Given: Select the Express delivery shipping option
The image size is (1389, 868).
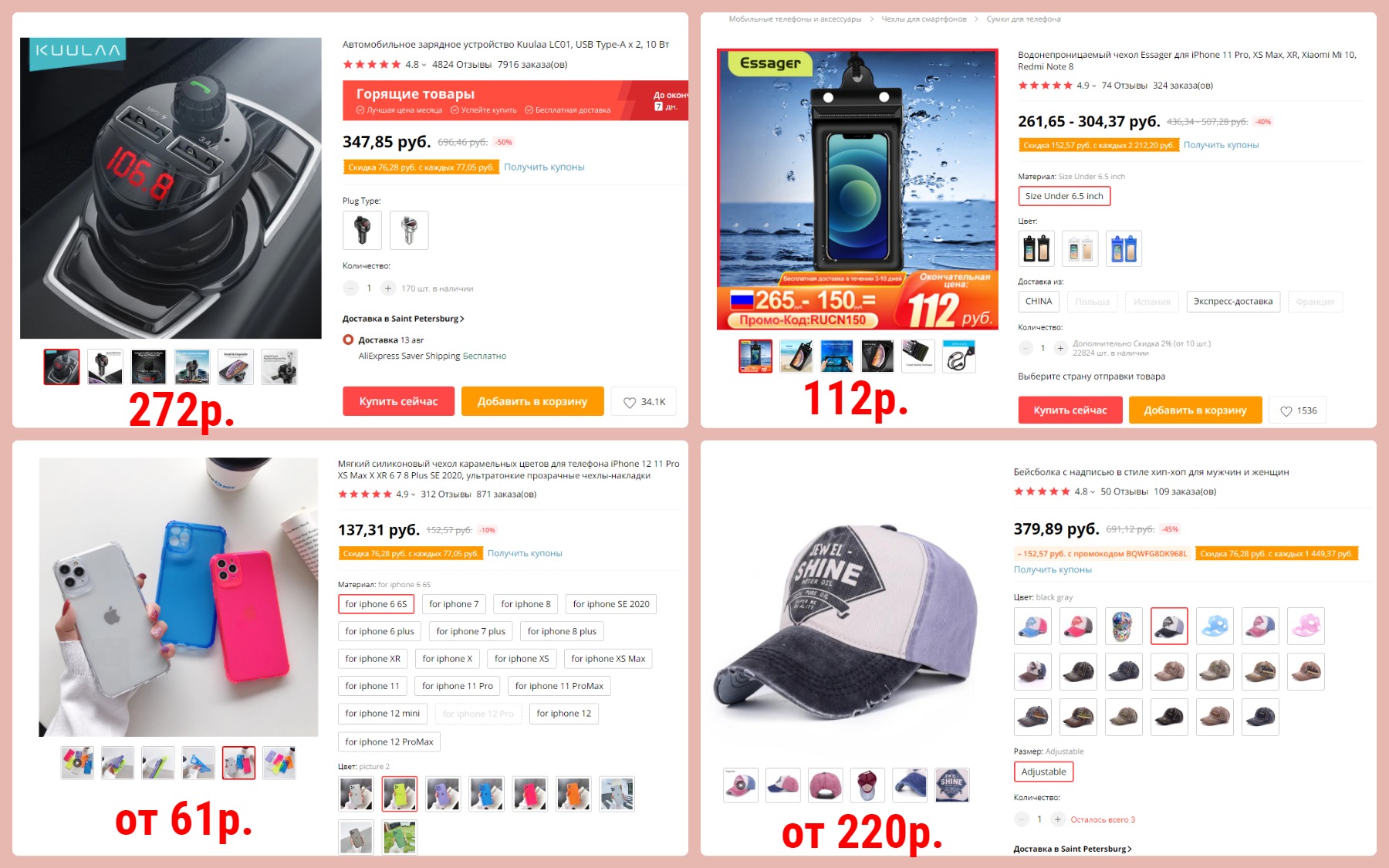Looking at the screenshot, I should pyautogui.click(x=1233, y=302).
